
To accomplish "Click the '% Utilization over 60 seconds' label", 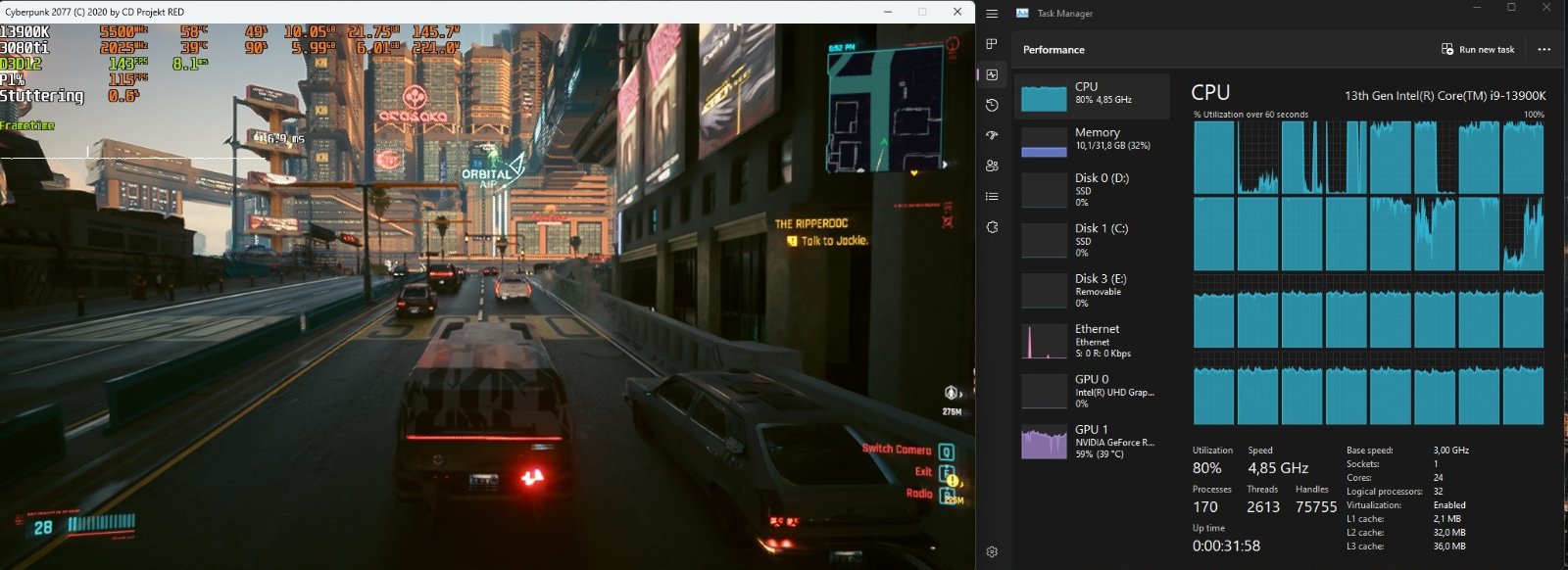I will click(1251, 115).
